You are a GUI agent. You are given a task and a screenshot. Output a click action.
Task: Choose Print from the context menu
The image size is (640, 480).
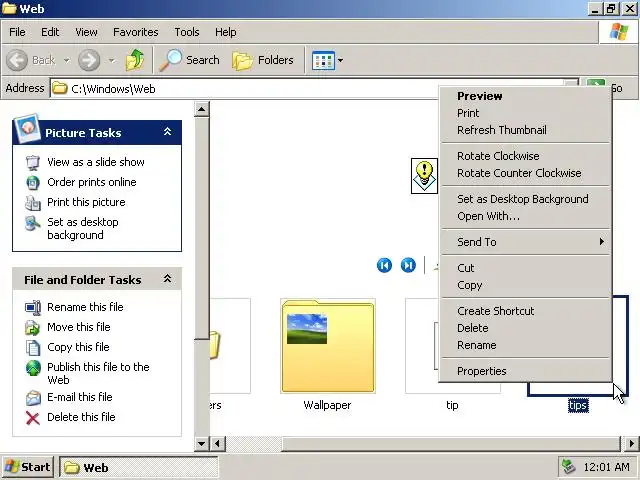525,113
